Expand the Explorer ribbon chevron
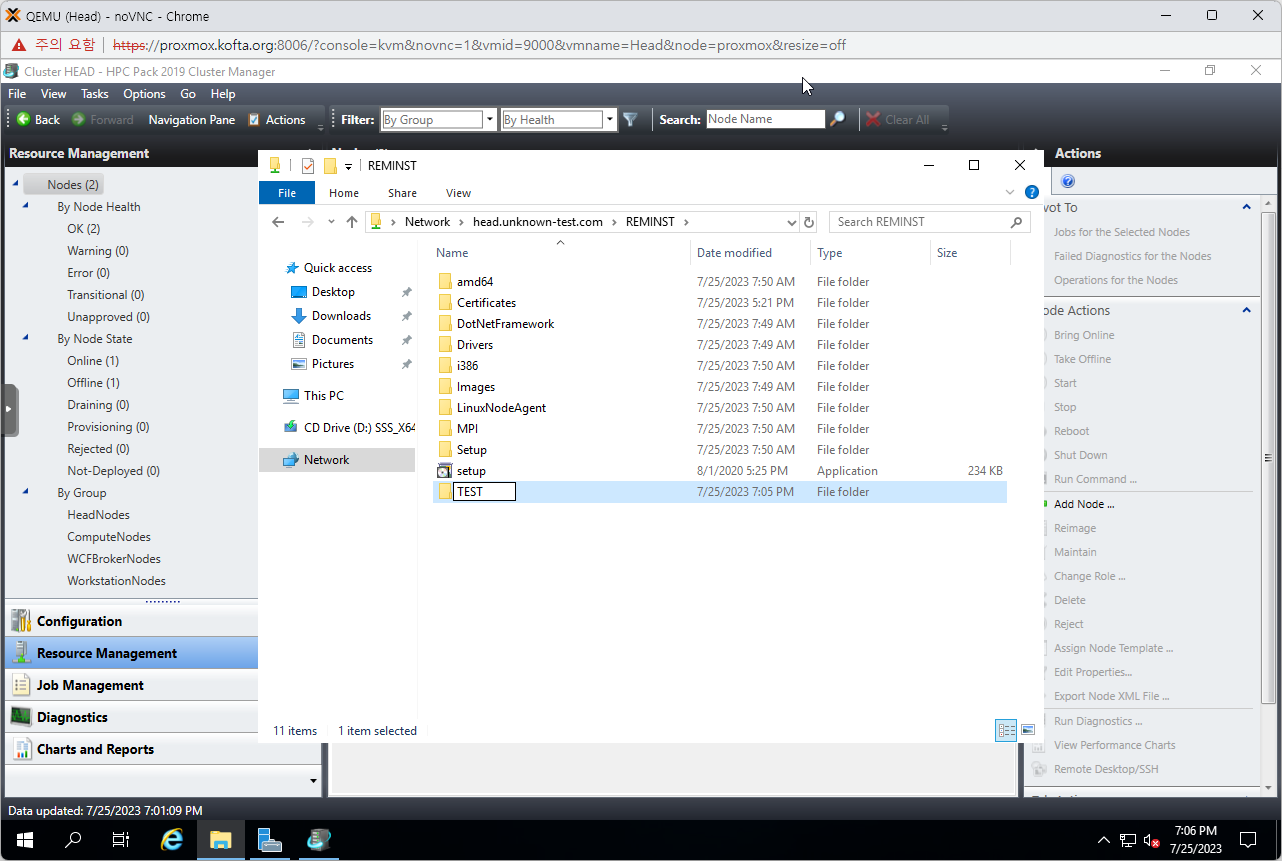 click(x=1010, y=192)
